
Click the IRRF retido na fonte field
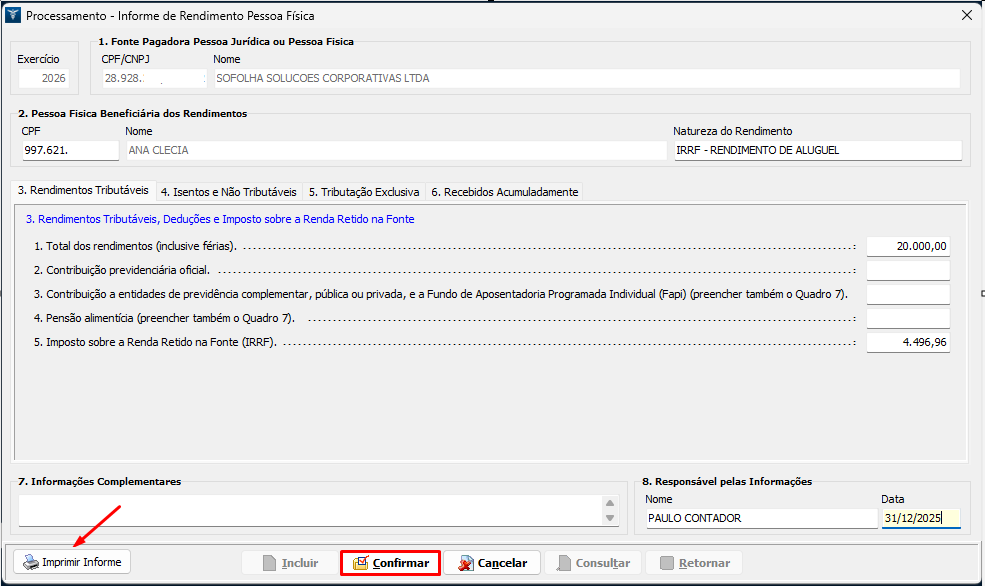click(907, 342)
